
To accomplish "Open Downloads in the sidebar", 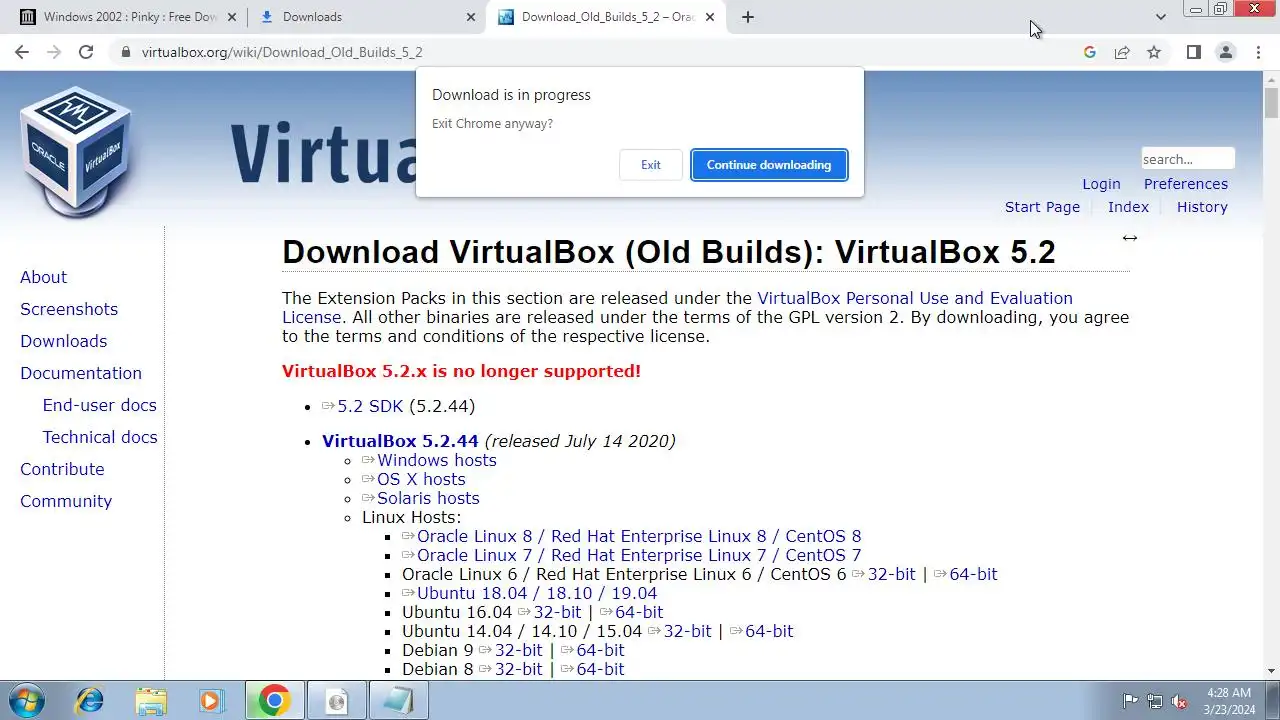I will (x=63, y=341).
